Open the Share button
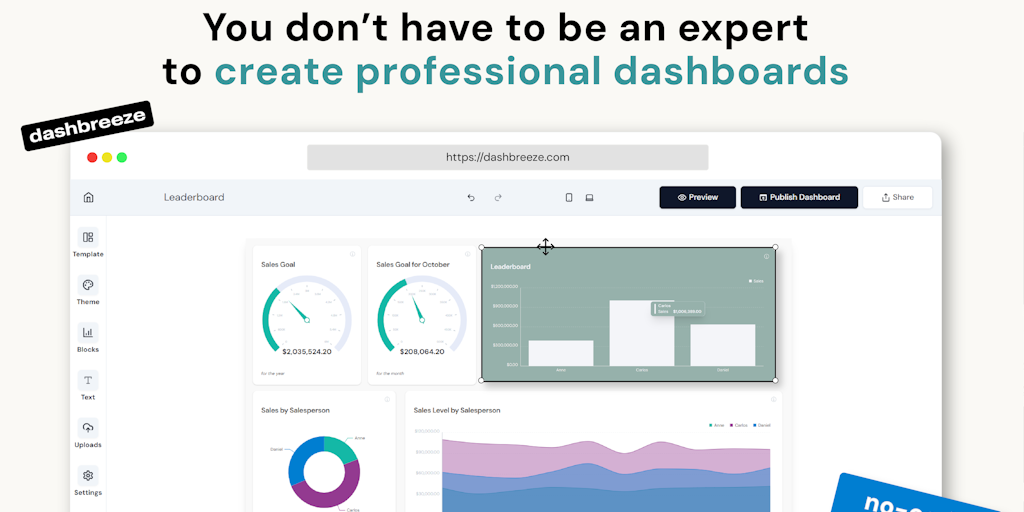 (897, 197)
